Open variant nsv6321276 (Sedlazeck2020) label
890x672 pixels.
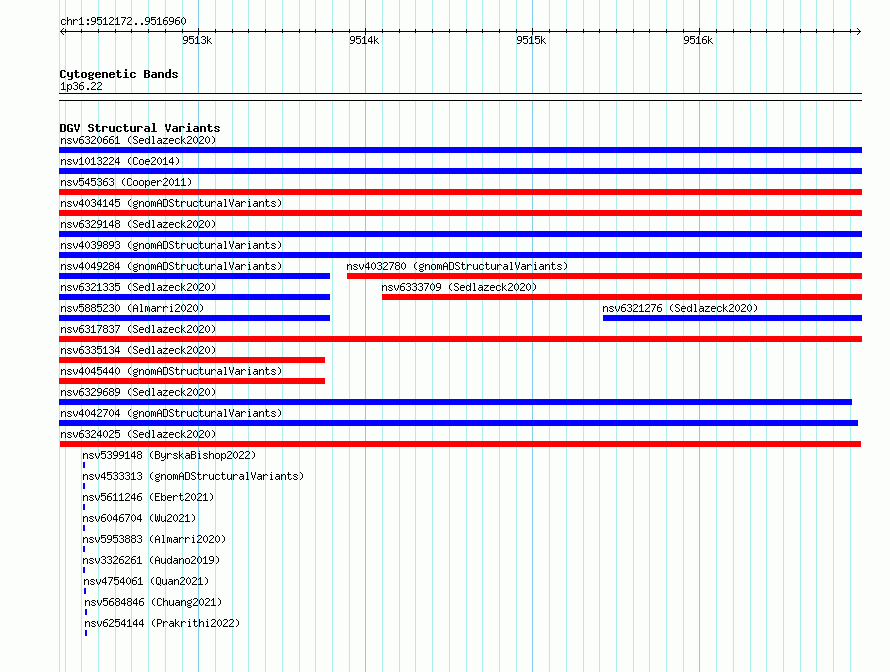[680, 308]
